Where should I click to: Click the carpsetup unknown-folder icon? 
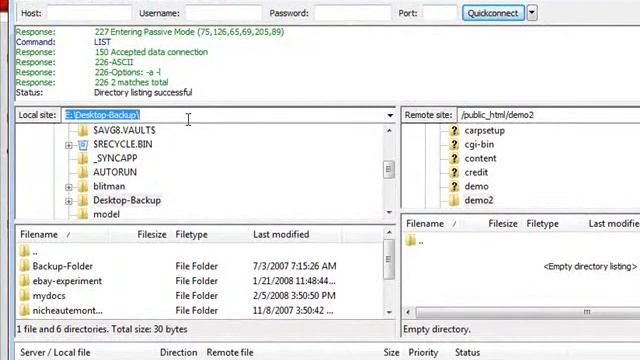[454, 131]
